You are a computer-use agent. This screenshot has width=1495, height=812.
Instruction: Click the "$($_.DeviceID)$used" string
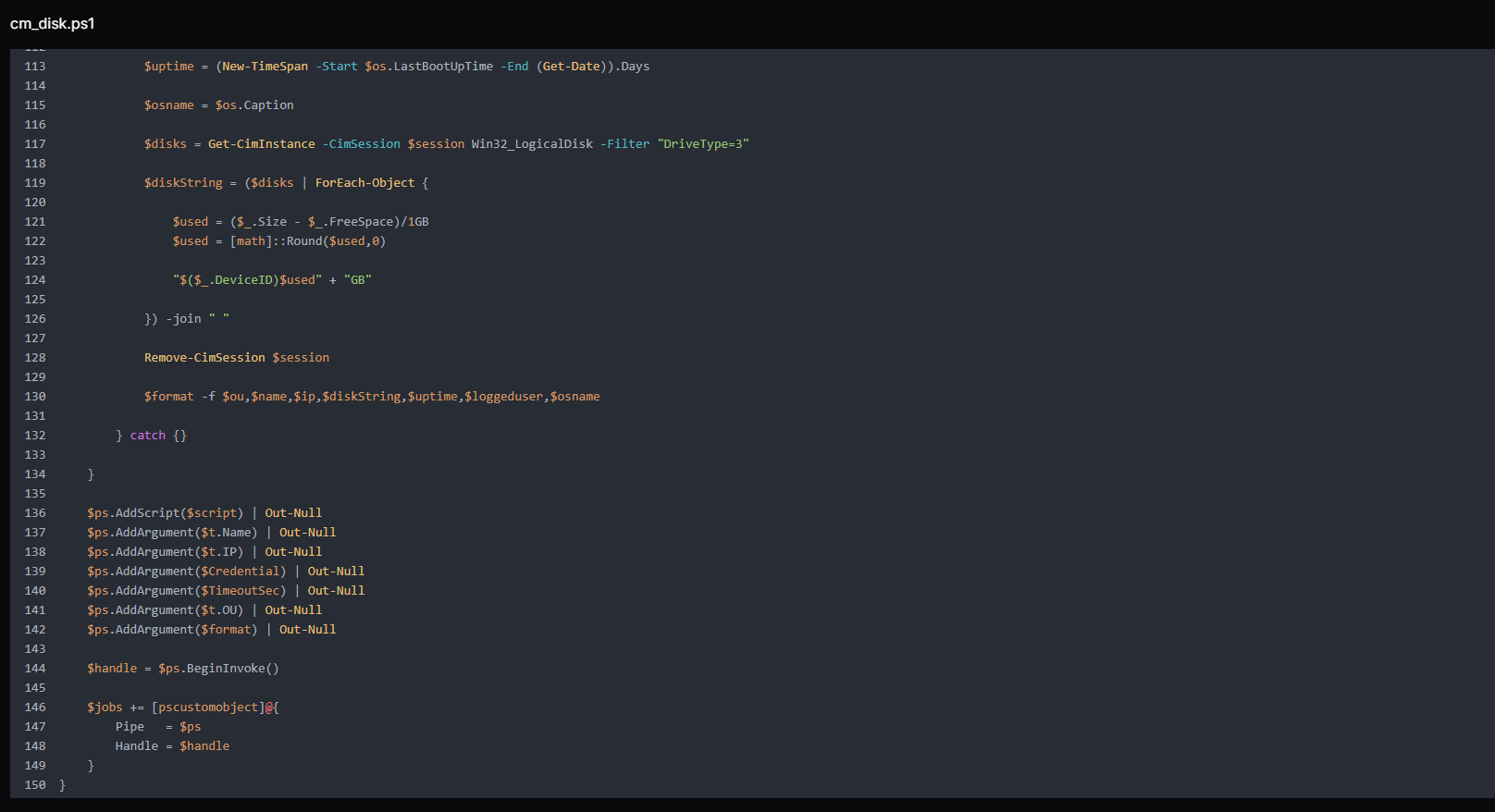coord(247,280)
